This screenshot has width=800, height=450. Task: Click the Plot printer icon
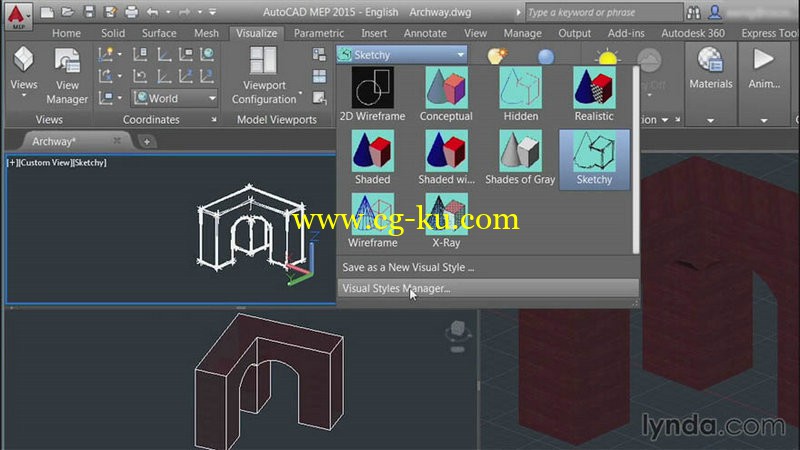point(131,12)
